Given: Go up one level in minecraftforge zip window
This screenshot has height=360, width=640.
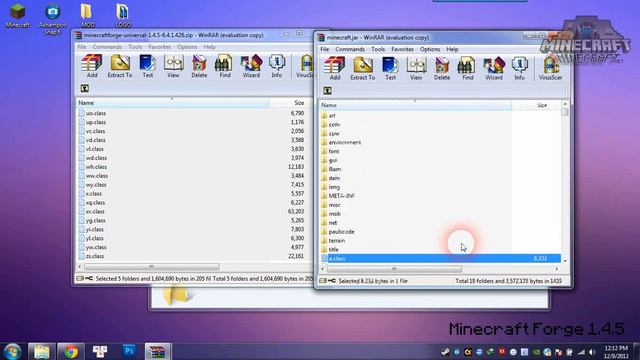Looking at the screenshot, I should coord(84,88).
